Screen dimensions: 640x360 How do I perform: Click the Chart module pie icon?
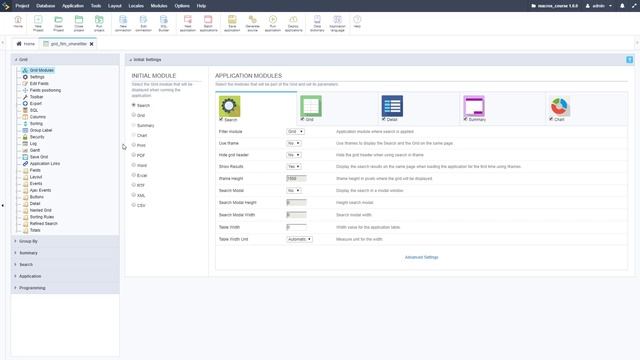(x=559, y=106)
